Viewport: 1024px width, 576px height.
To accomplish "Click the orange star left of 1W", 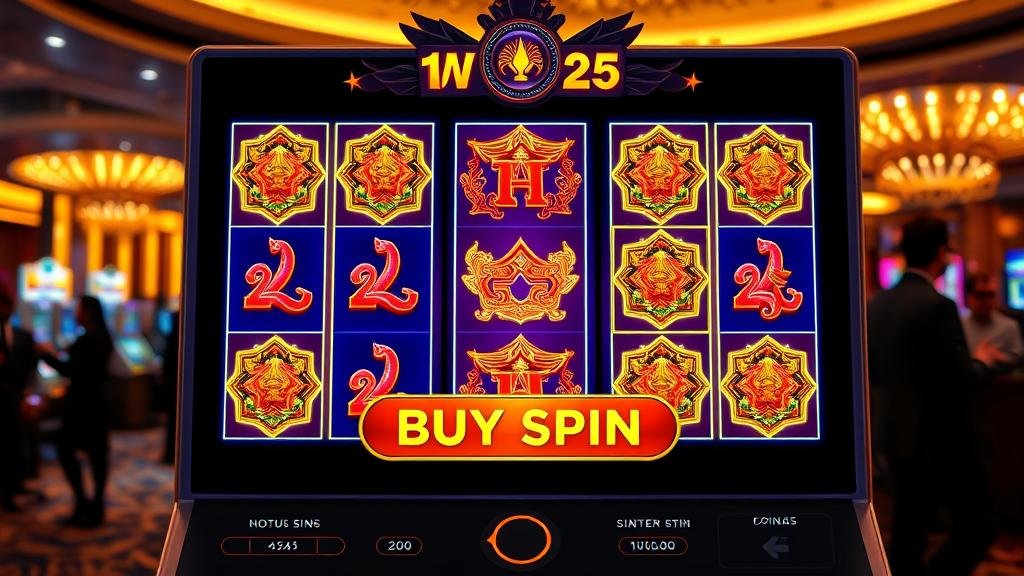I will [353, 82].
